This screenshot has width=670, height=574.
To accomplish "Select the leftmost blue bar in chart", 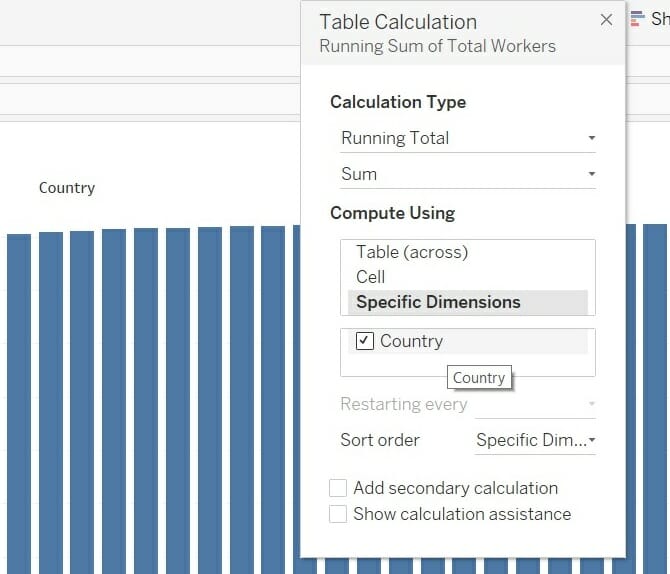I will [x=19, y=400].
